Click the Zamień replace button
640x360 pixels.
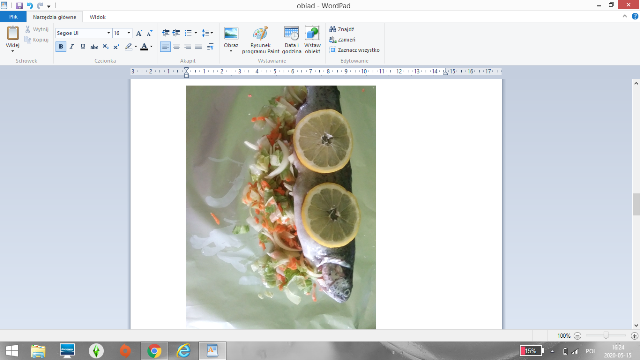tap(342, 40)
